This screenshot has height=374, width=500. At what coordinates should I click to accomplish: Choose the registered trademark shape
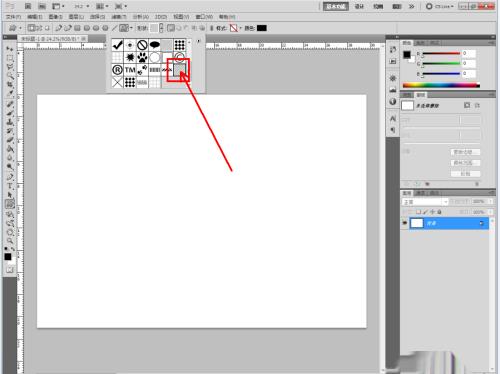(x=117, y=70)
